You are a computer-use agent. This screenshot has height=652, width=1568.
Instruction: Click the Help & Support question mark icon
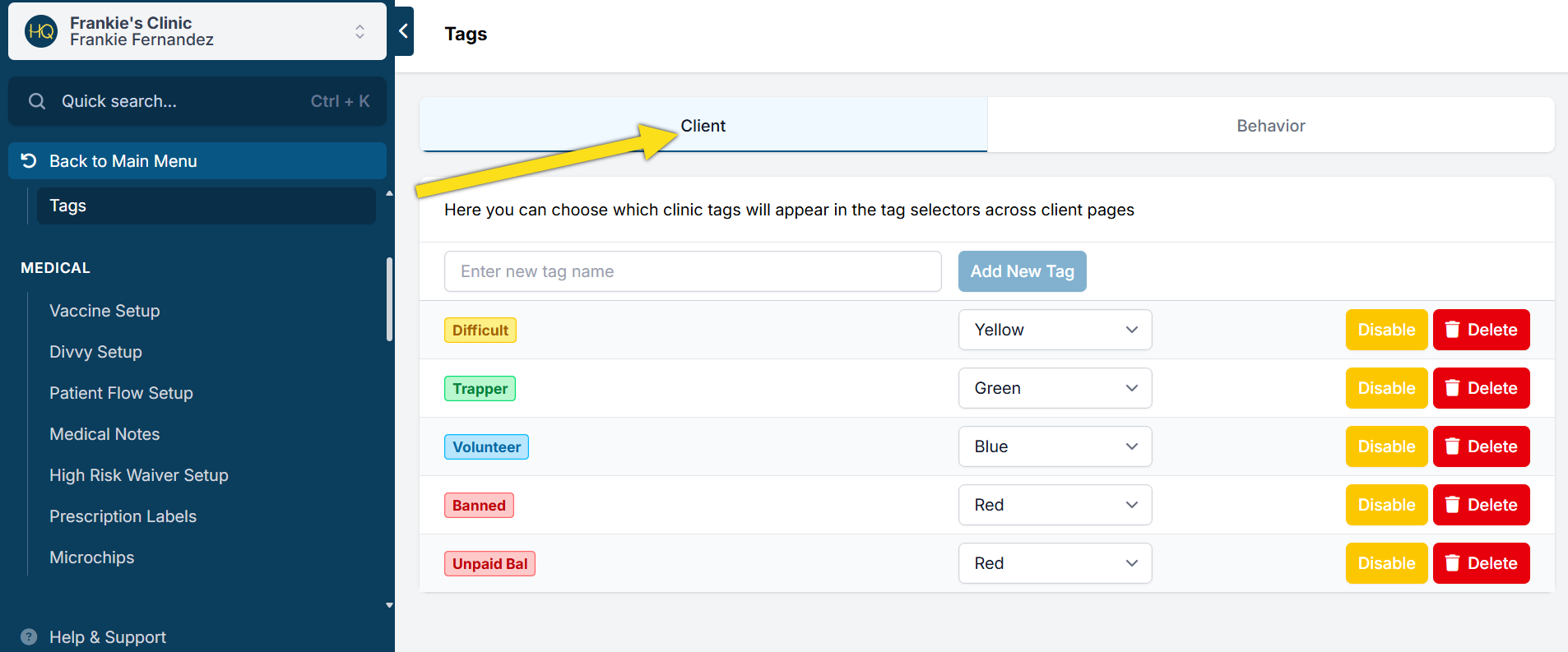[x=29, y=637]
